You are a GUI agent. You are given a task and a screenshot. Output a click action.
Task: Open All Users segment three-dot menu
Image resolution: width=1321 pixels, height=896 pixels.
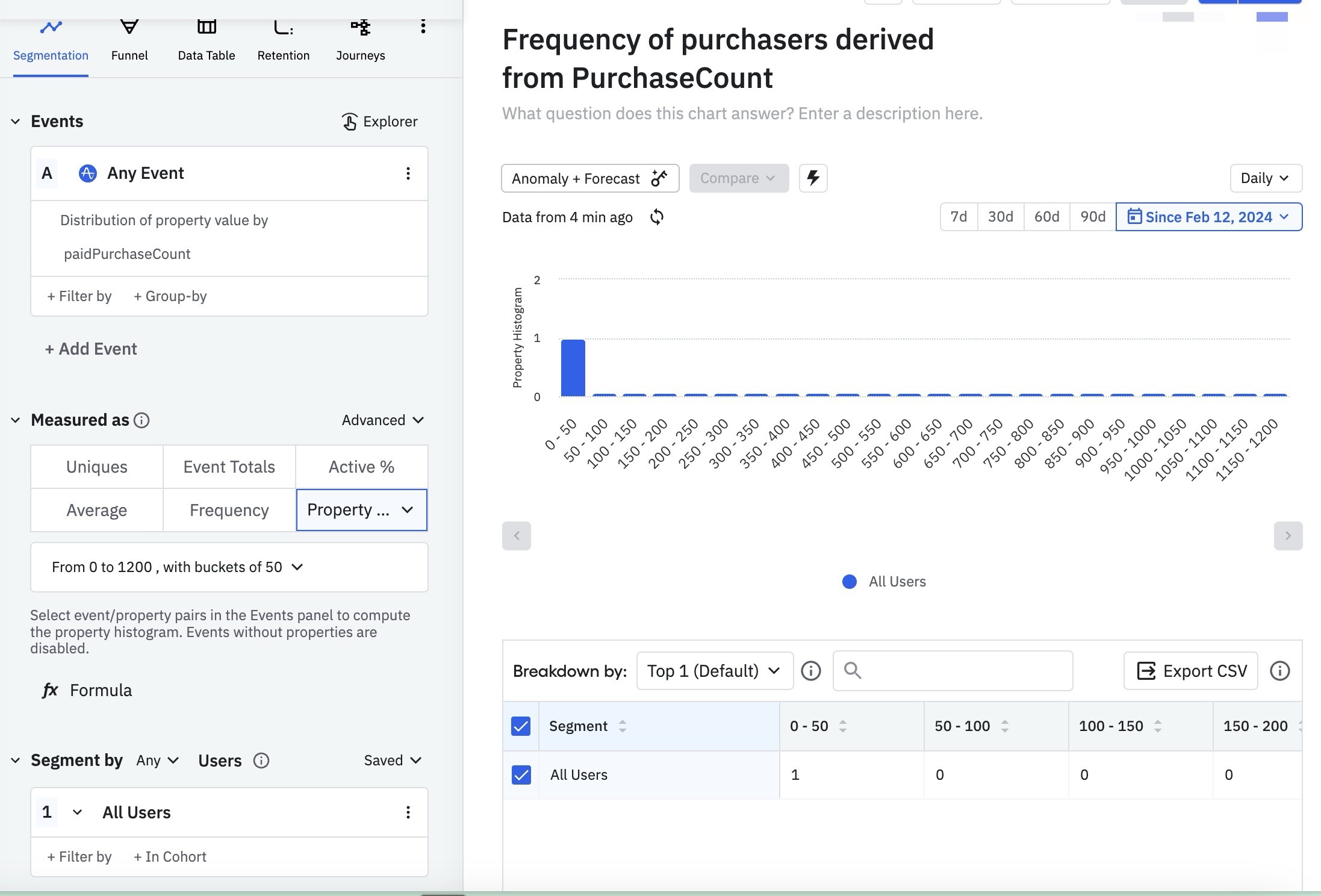click(408, 812)
